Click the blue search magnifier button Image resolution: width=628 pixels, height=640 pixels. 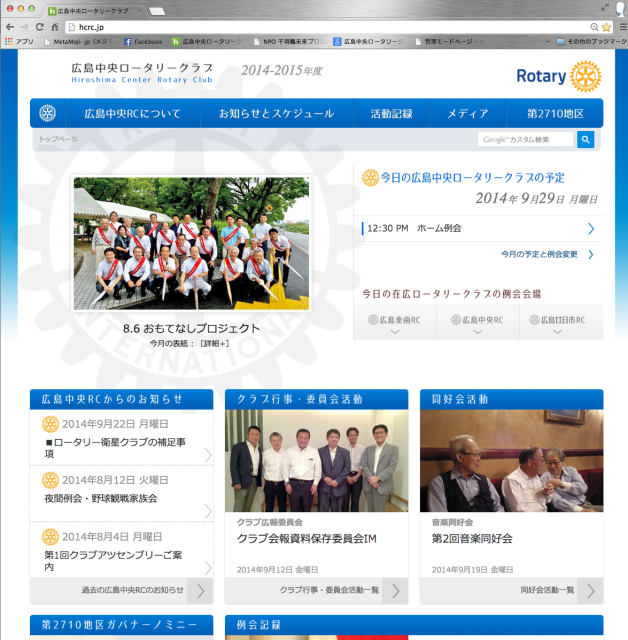586,140
